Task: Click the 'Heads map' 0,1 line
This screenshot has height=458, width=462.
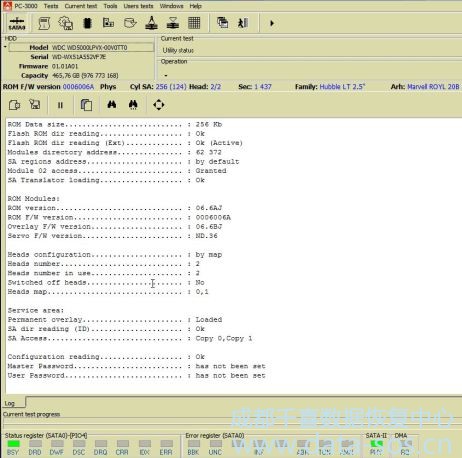Action: pyautogui.click(x=108, y=292)
